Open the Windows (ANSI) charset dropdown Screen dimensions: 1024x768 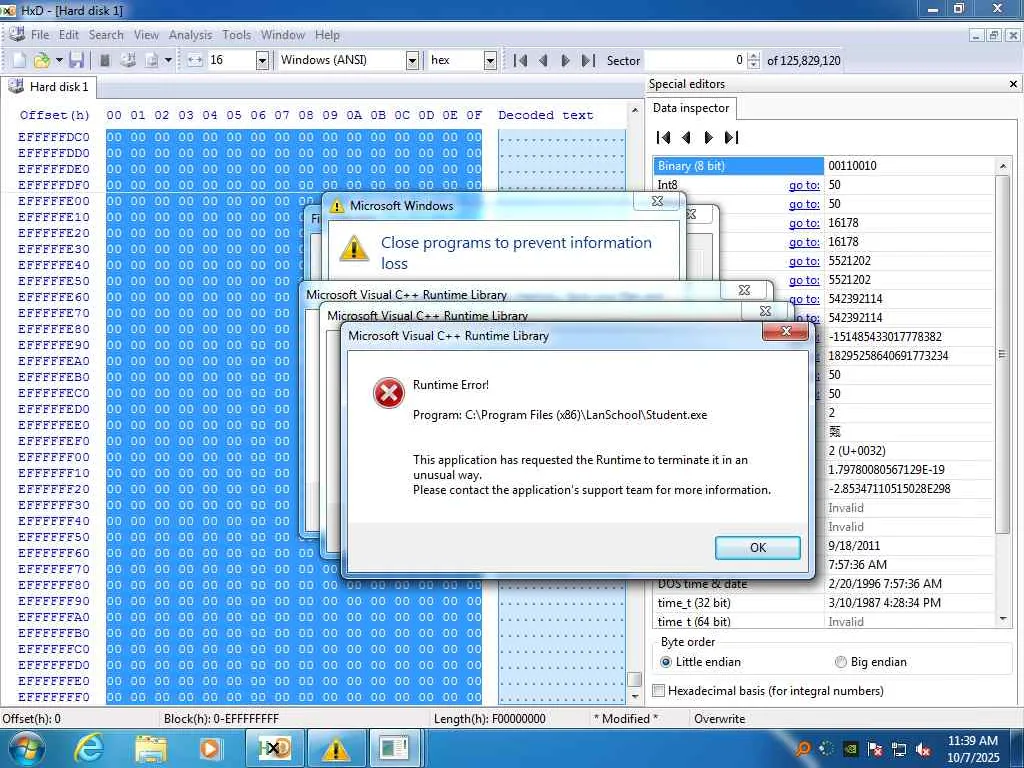coord(412,61)
